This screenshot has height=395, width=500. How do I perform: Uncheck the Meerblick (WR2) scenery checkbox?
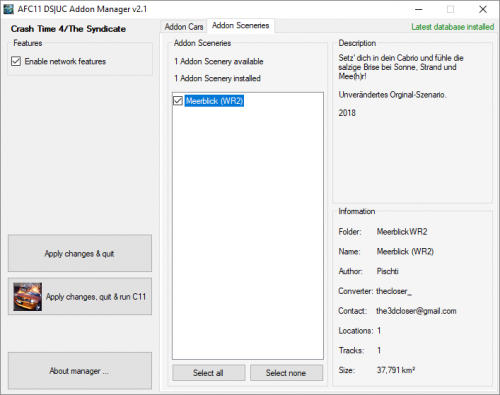coord(178,101)
